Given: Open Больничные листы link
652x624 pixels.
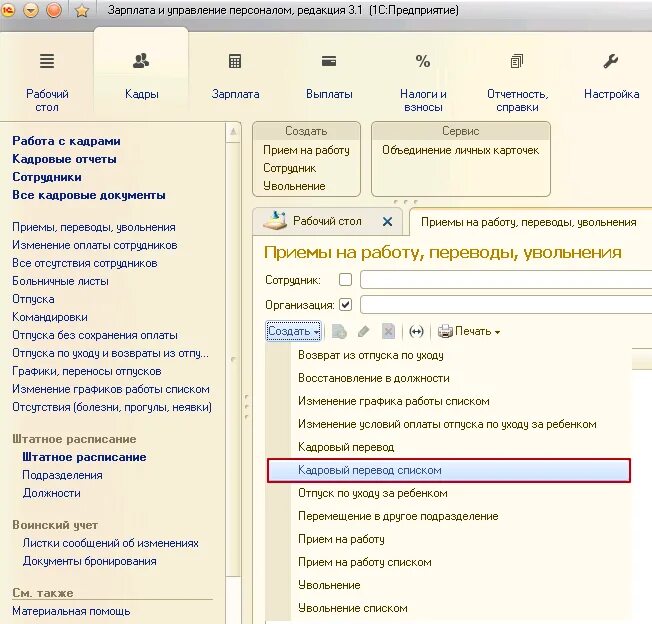Looking at the screenshot, I should point(60,281).
